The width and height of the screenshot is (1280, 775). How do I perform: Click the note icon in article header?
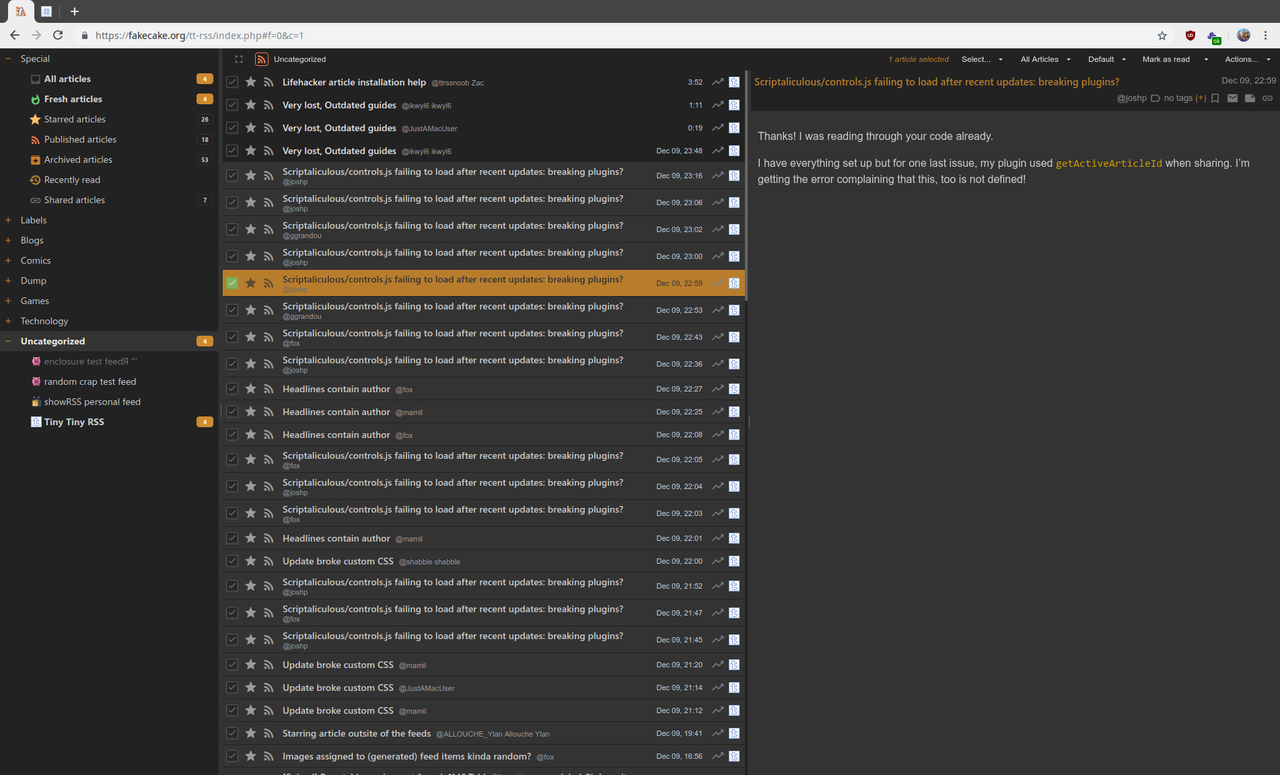click(1250, 98)
